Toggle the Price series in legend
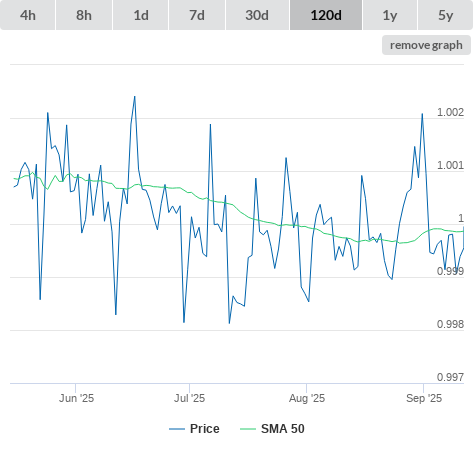 pos(204,429)
